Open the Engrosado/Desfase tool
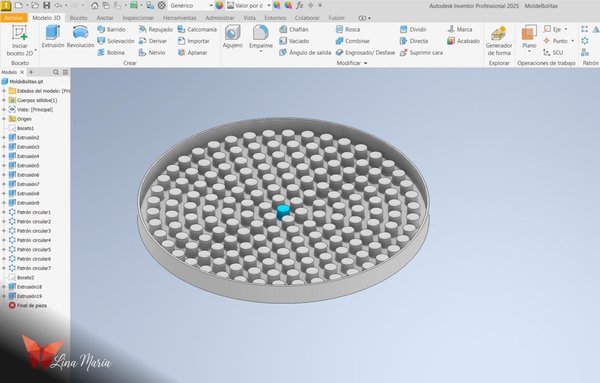 [365, 52]
